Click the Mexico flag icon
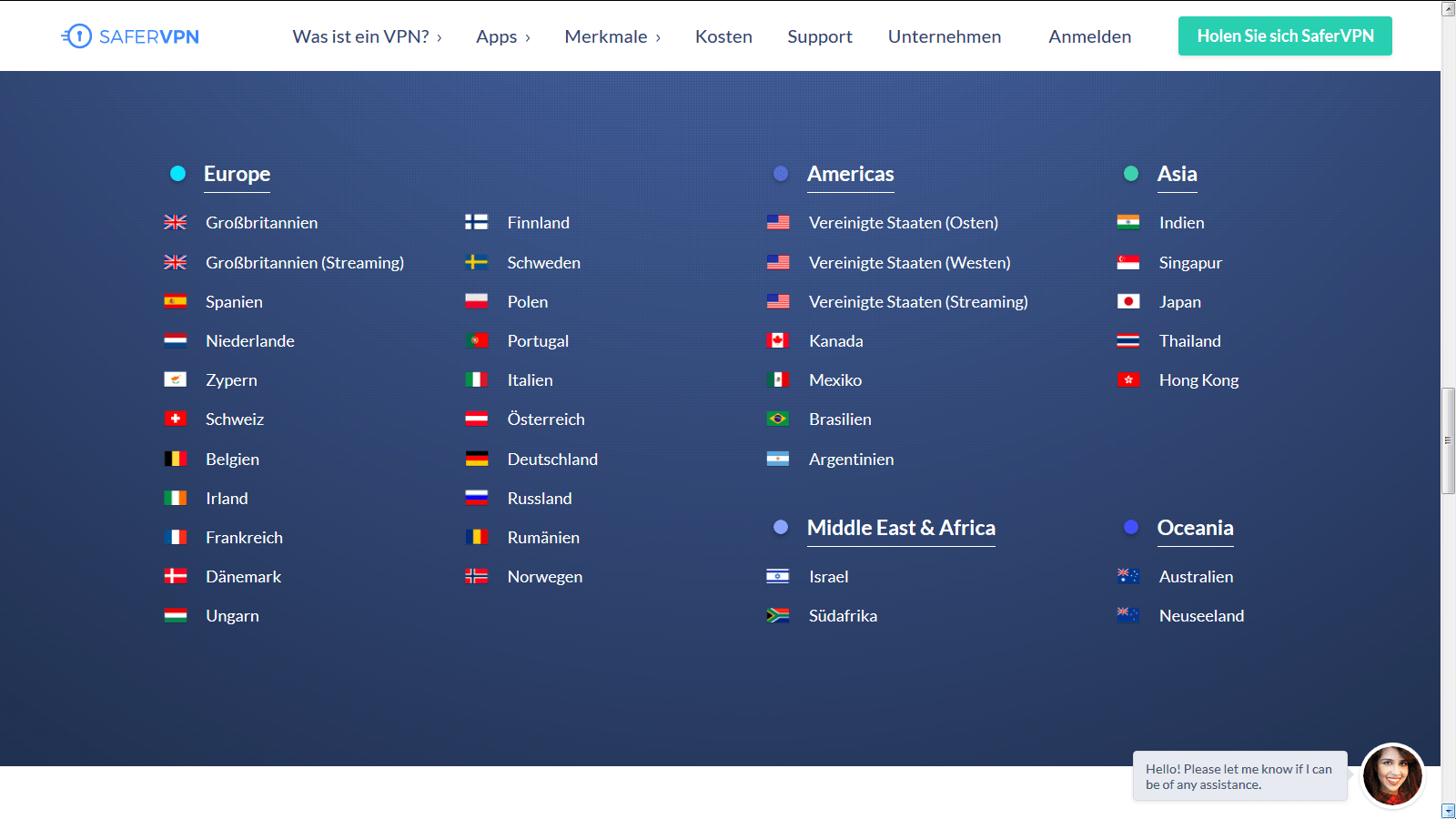 click(778, 379)
